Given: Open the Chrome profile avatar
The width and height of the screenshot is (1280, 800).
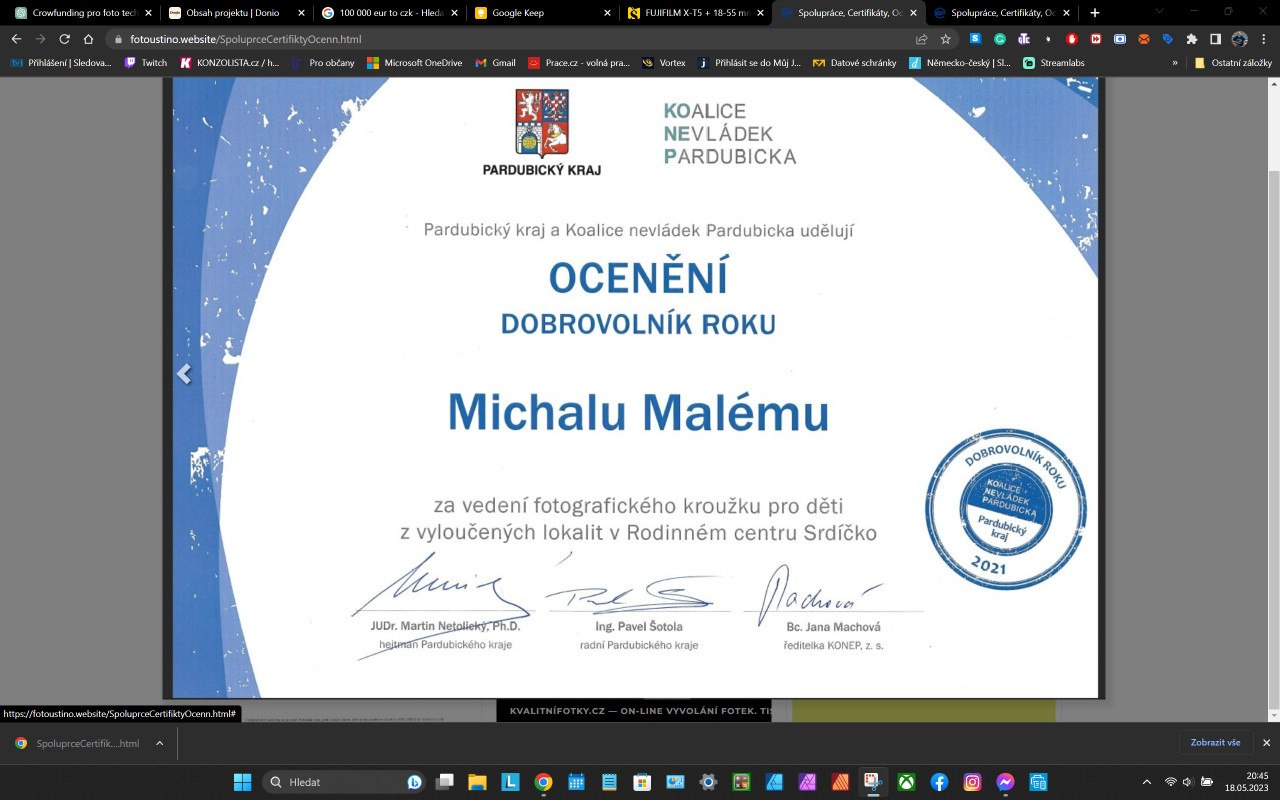Looking at the screenshot, I should [x=1240, y=39].
